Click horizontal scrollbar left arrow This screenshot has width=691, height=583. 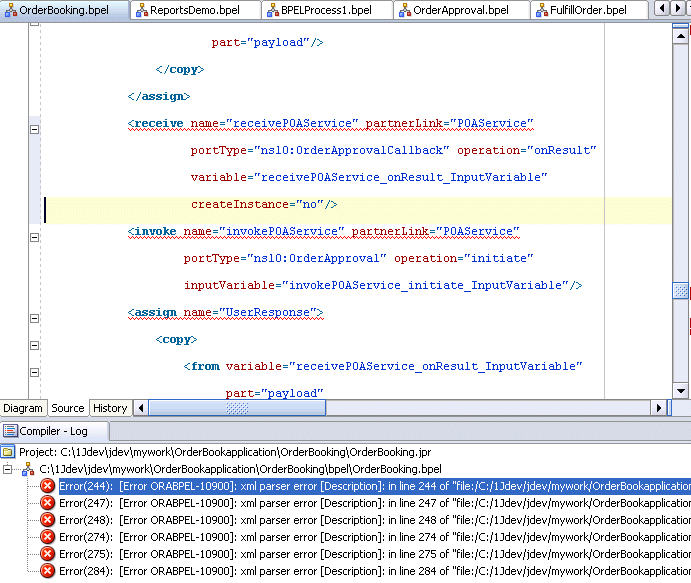(141, 408)
